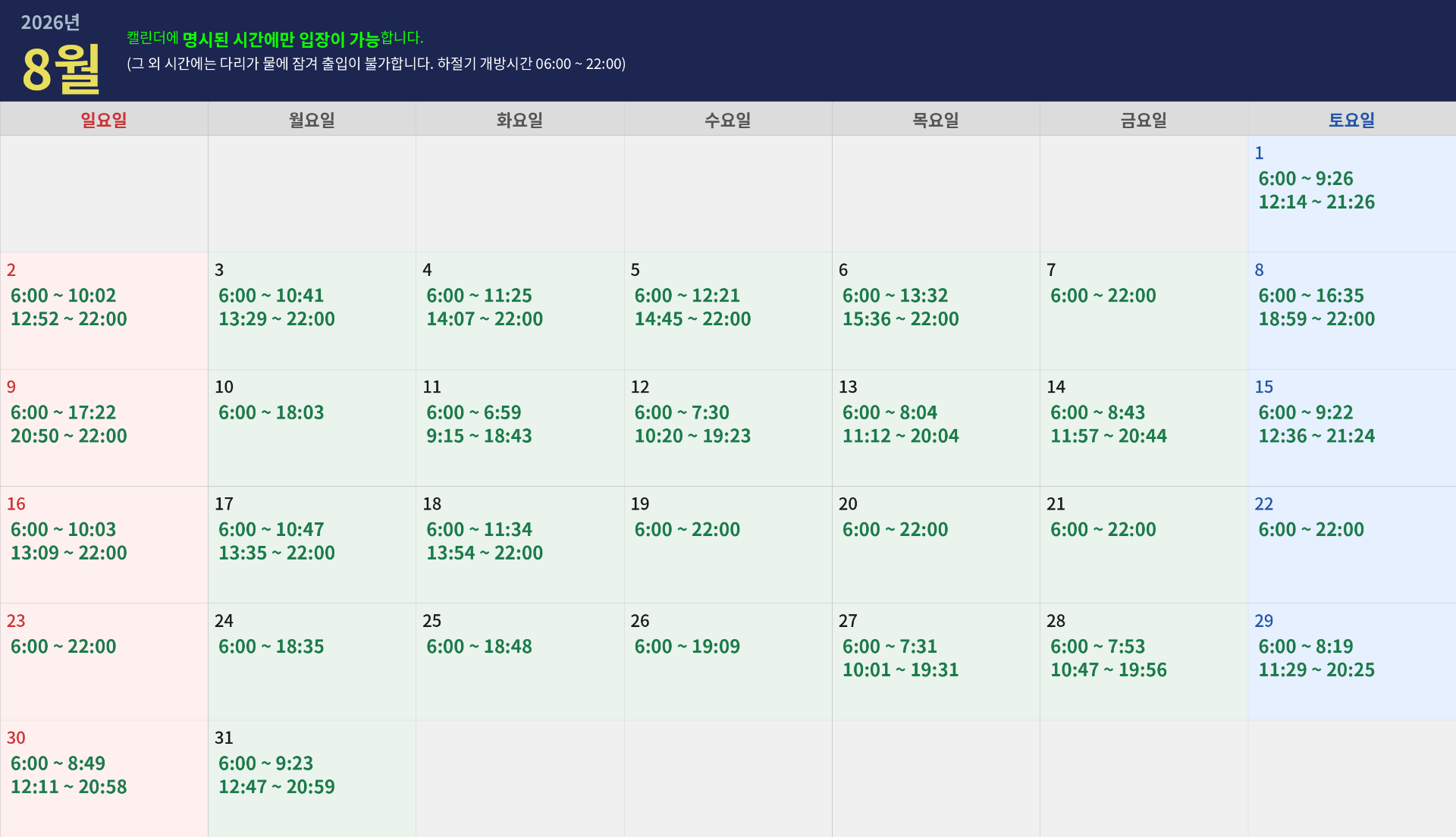1456x837 pixels.
Task: Click date number 29
Action: click(1263, 621)
